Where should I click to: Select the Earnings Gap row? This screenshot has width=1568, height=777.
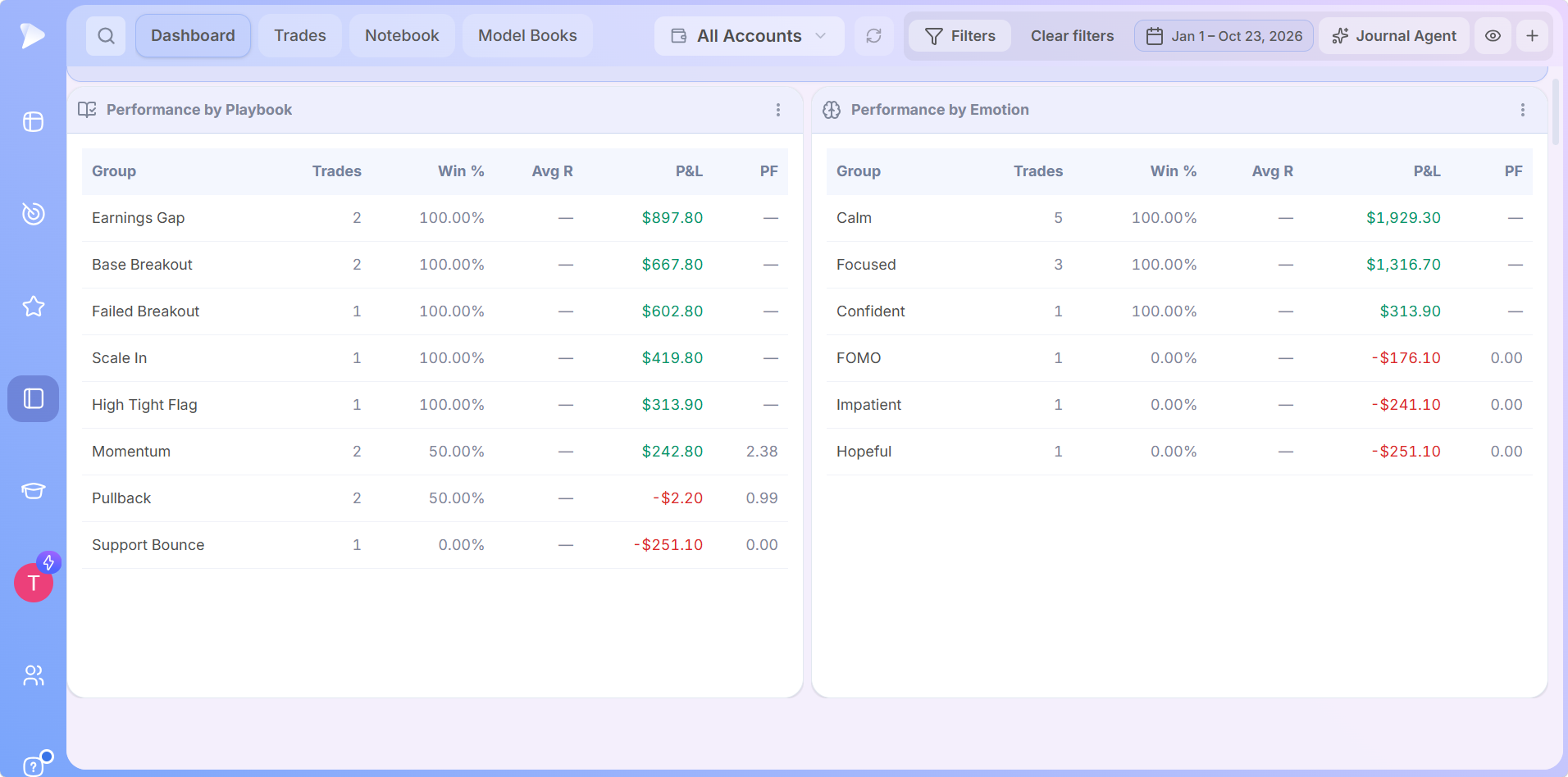[435, 218]
